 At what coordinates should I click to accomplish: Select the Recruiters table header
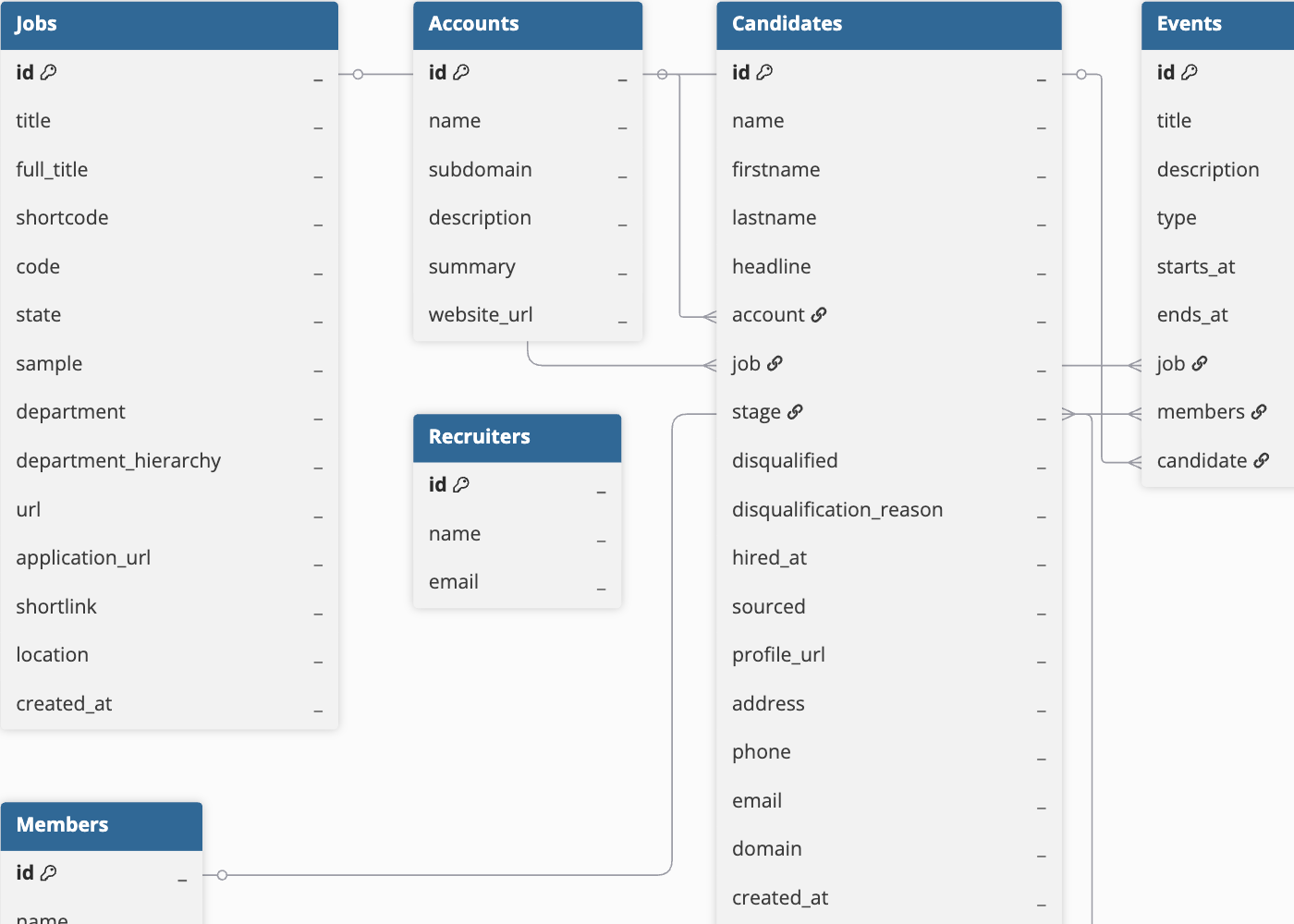517,436
